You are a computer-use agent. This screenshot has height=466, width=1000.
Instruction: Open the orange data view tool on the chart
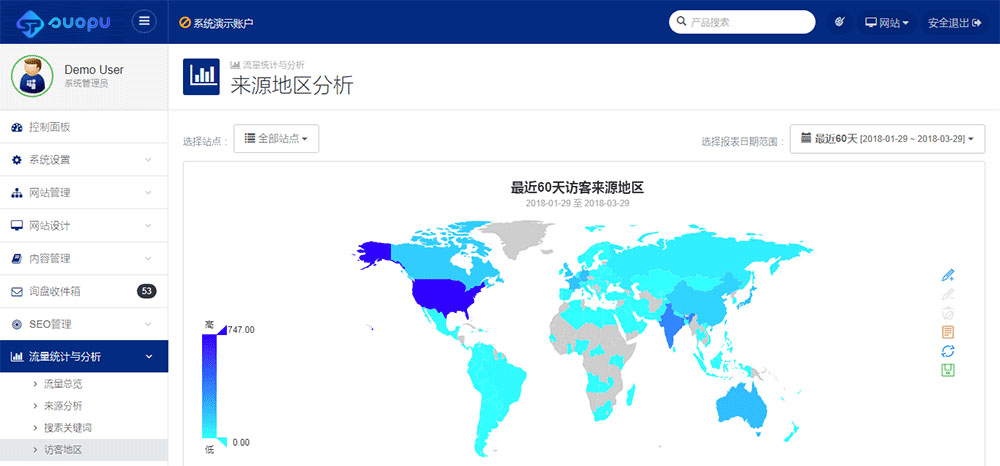click(948, 332)
